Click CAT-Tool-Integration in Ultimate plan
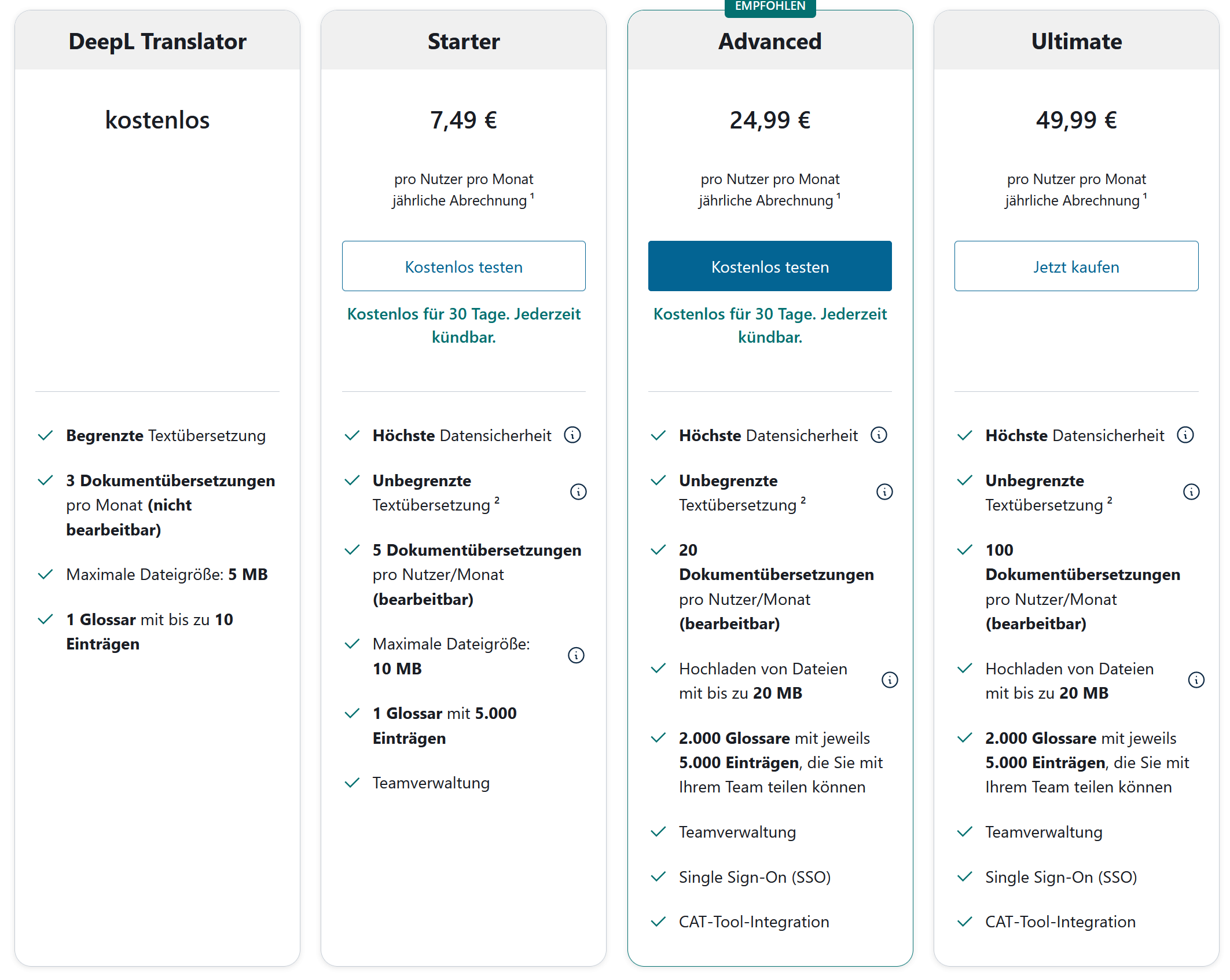 click(x=1060, y=922)
